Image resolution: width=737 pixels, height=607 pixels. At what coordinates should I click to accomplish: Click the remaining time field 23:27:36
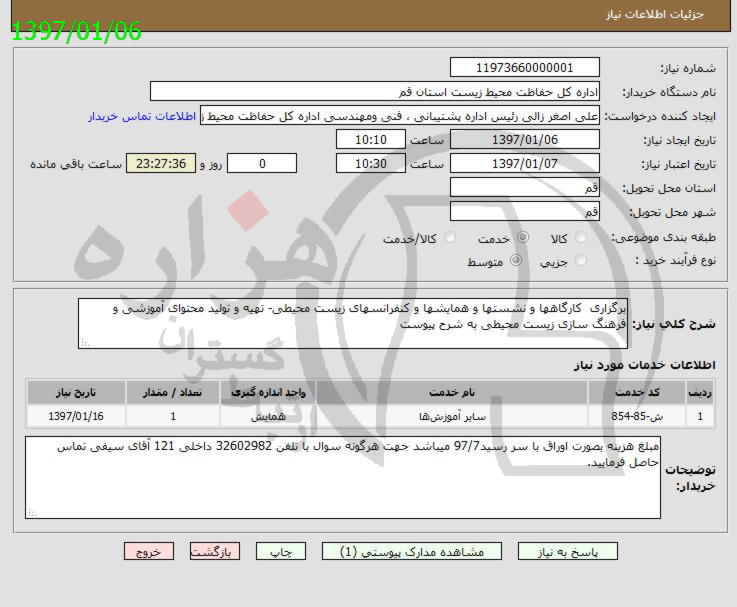tap(161, 164)
